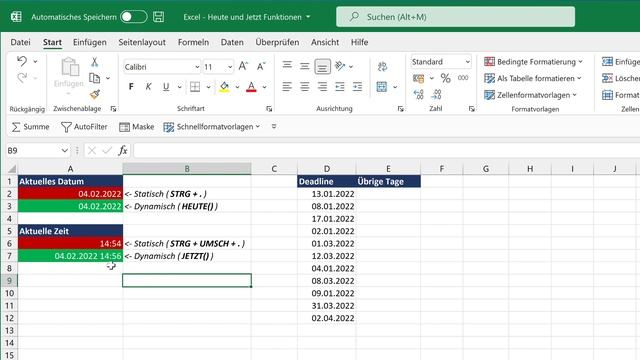Decrease indent icon
This screenshot has width=640, height=360.
(x=340, y=87)
